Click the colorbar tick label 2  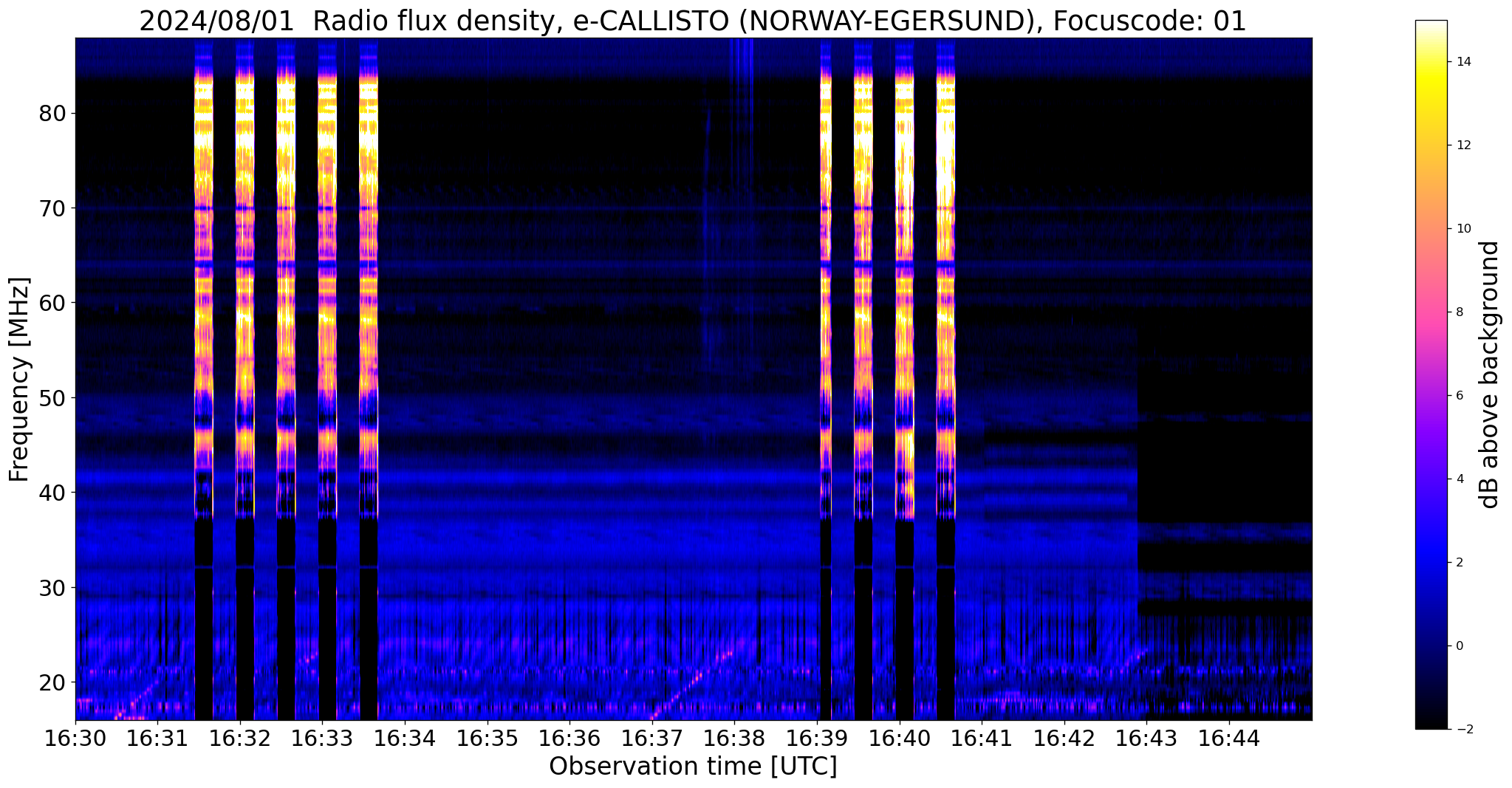pyautogui.click(x=1459, y=563)
